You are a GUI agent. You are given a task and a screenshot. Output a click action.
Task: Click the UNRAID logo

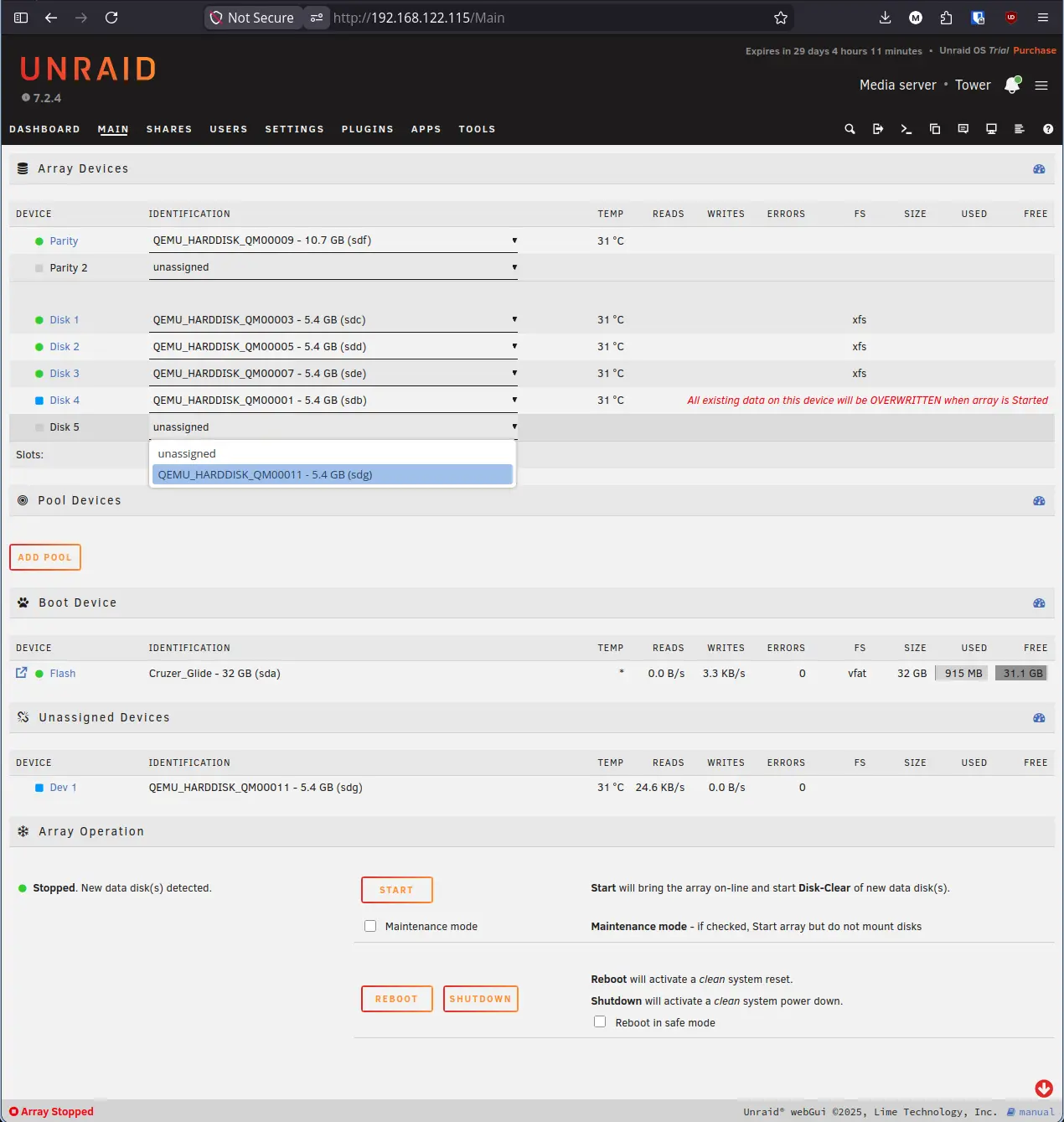(88, 69)
